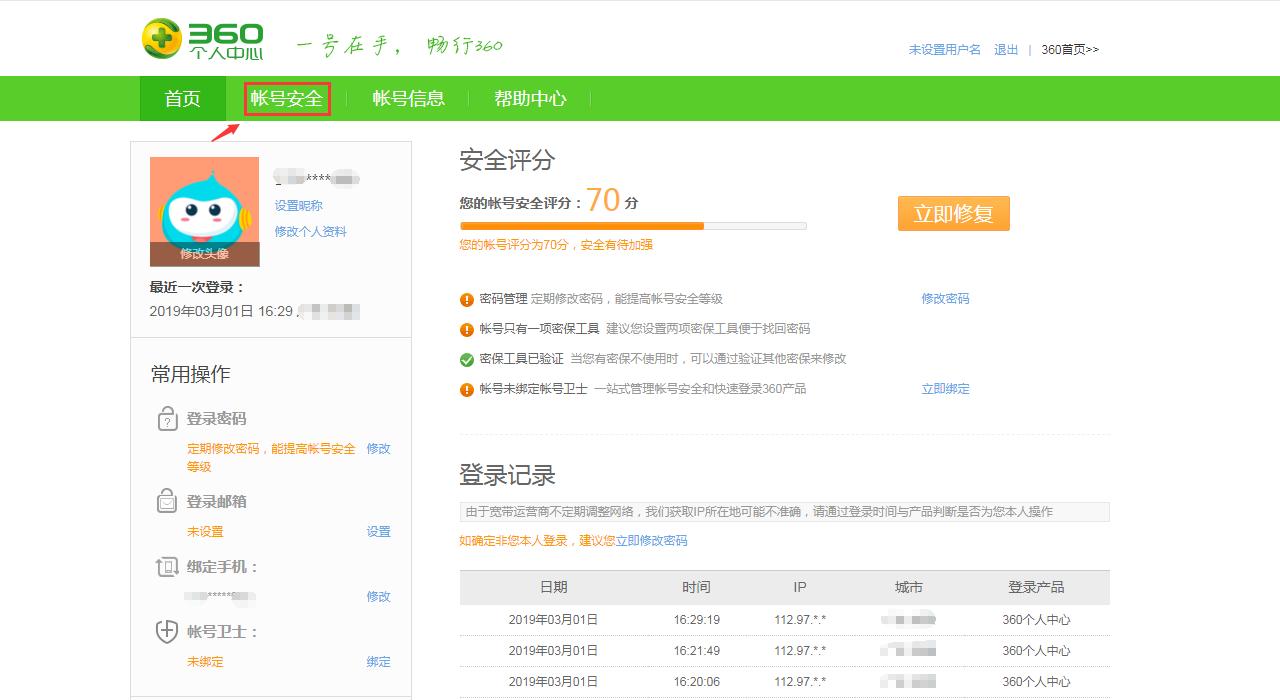
Task: Open 修改密码 in the security list
Action: [944, 297]
